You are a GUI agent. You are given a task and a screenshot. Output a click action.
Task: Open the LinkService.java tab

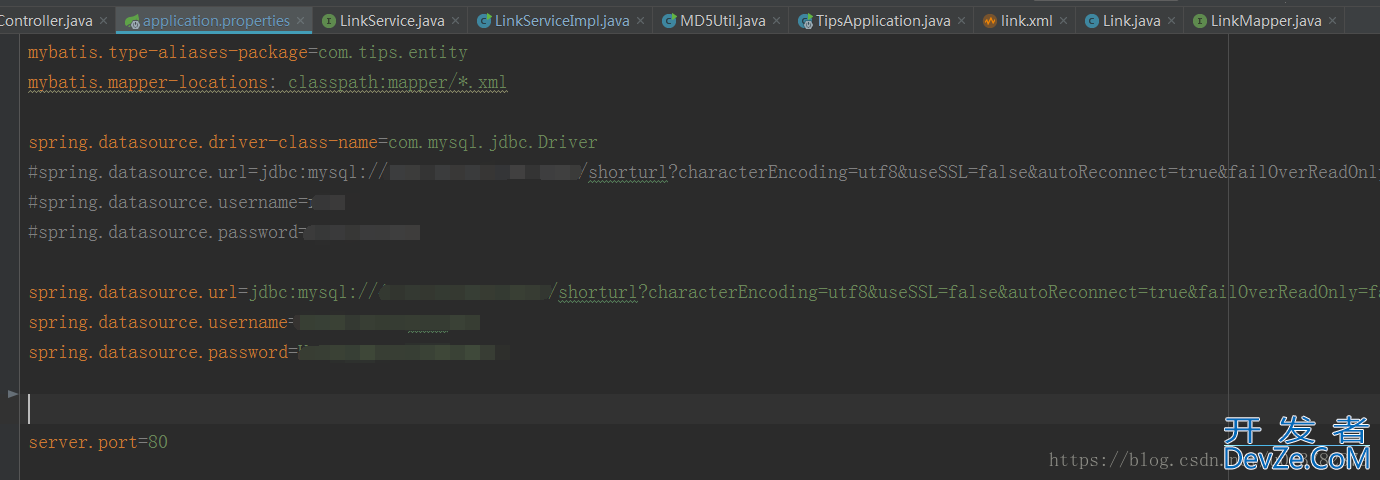tap(392, 20)
